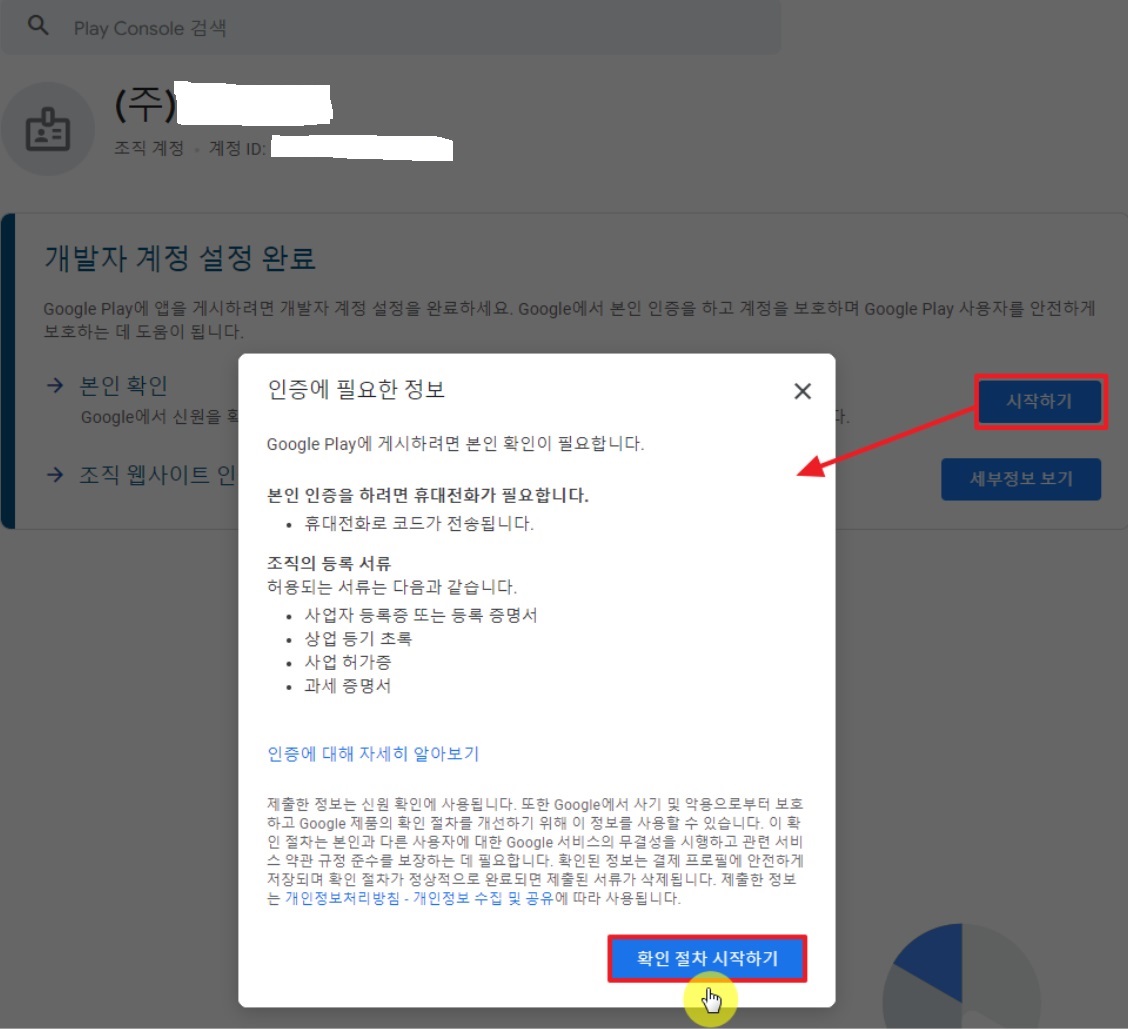Click the arrow icon beside 본인 확인
The image size is (1128, 1029).
[55, 386]
